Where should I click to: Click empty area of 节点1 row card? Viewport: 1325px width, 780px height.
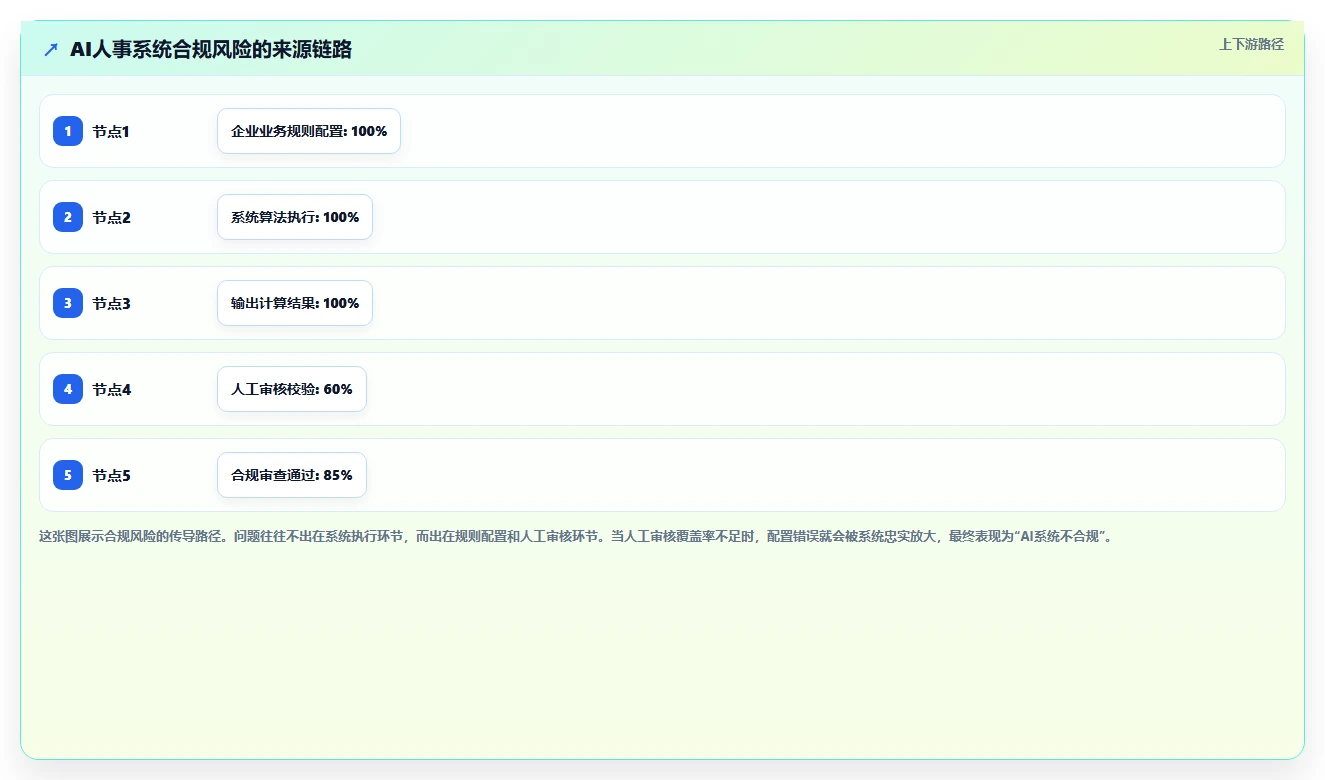point(840,131)
